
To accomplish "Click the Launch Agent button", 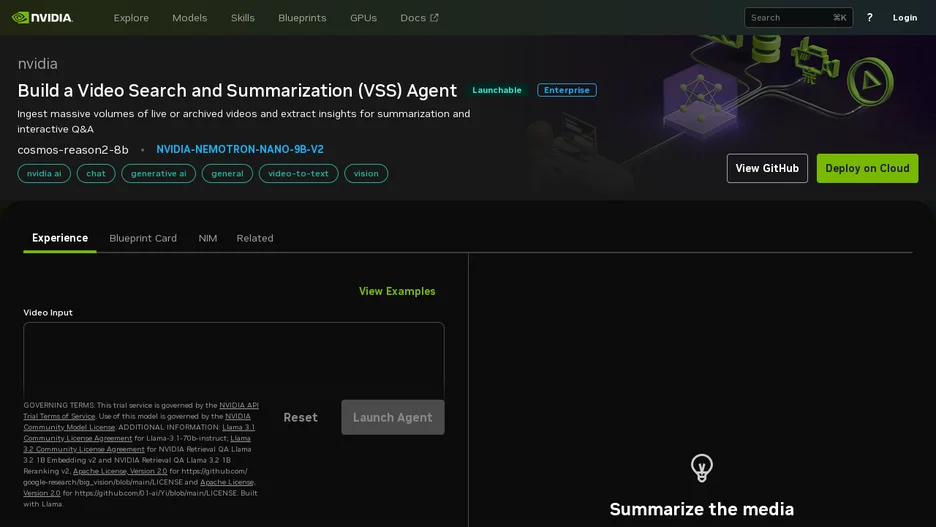I will (x=393, y=417).
